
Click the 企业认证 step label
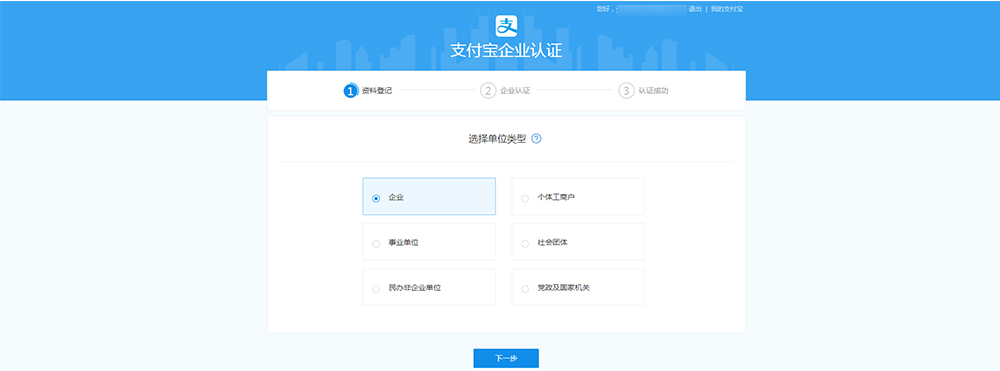pyautogui.click(x=515, y=91)
